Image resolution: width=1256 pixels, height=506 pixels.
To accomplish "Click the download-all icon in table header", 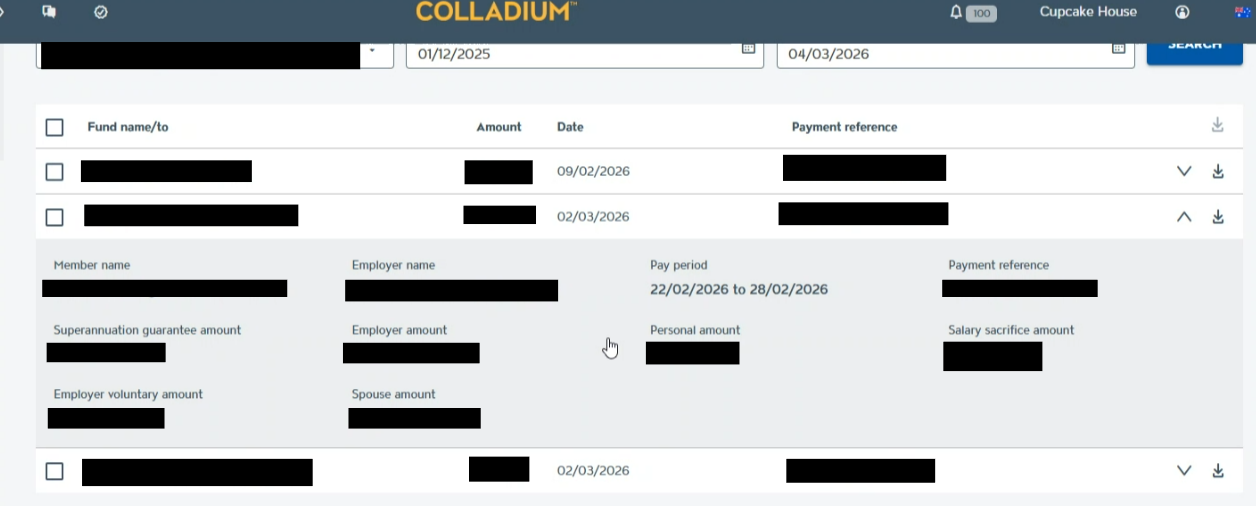I will click(x=1217, y=125).
